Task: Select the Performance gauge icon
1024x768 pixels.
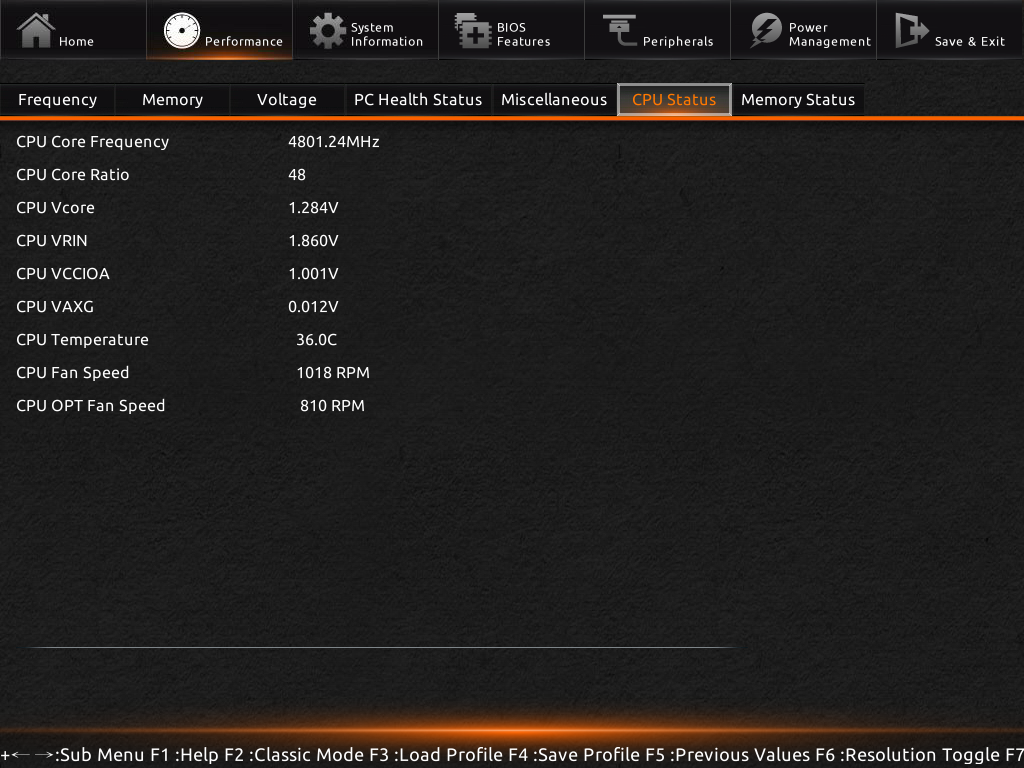Action: pos(181,31)
